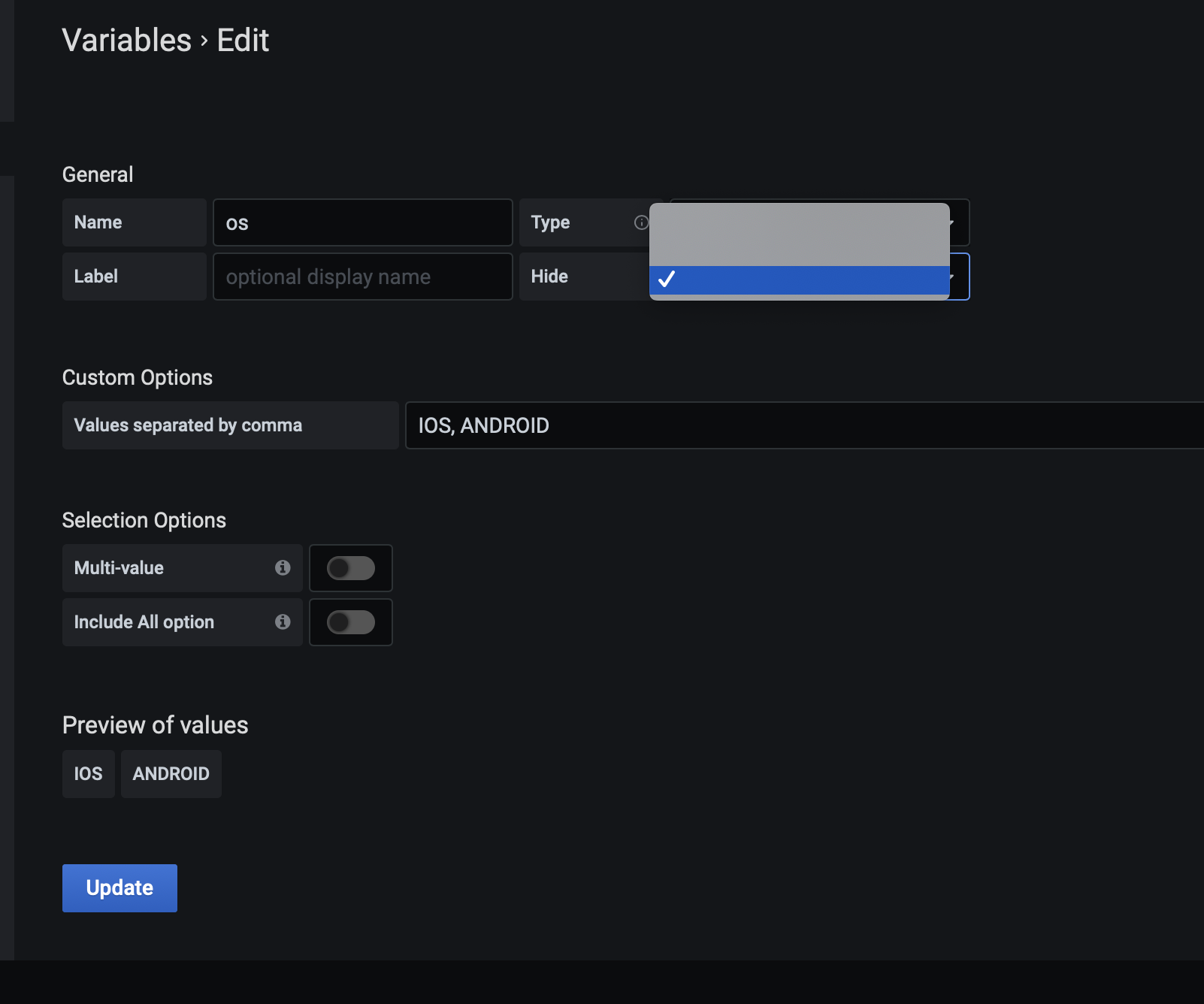The image size is (1204, 1004).
Task: Click the Multi-value info icon
Action: pos(283,568)
